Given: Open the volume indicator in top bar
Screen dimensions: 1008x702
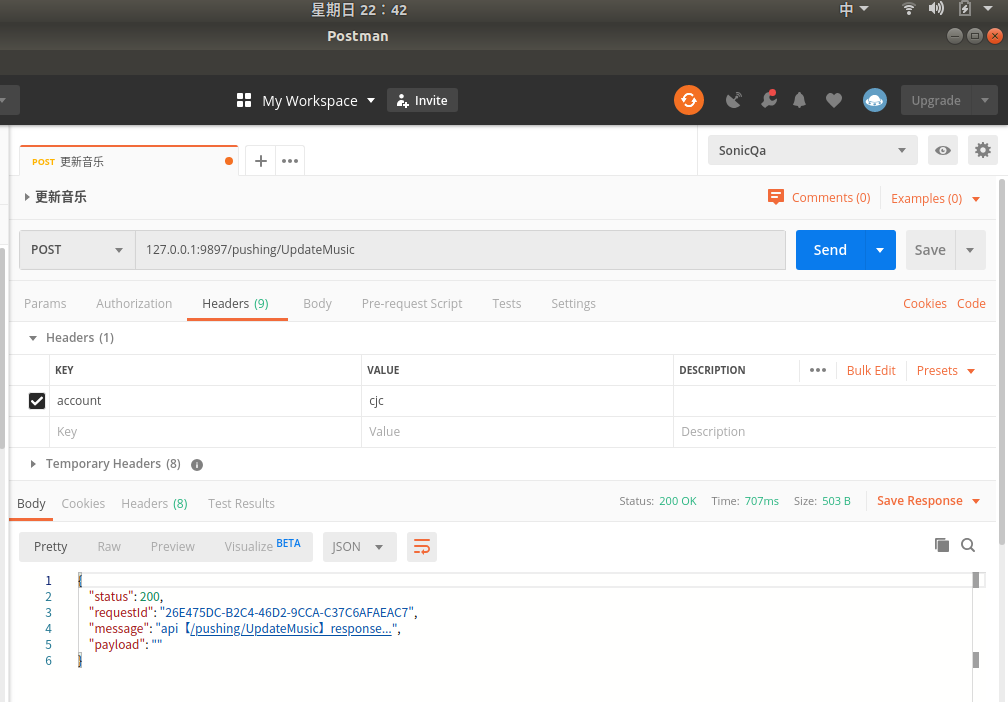Looking at the screenshot, I should (x=936, y=9).
